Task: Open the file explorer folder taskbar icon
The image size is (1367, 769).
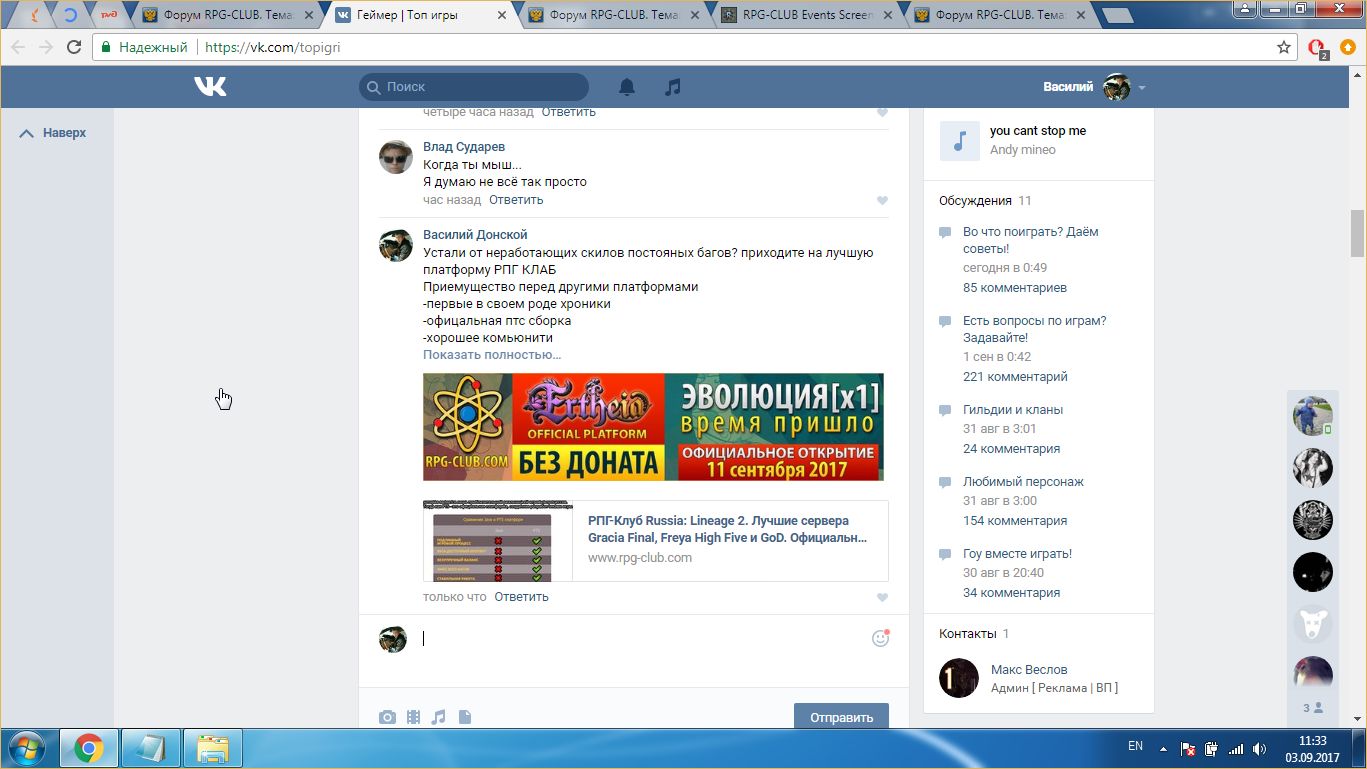Action: [213, 748]
